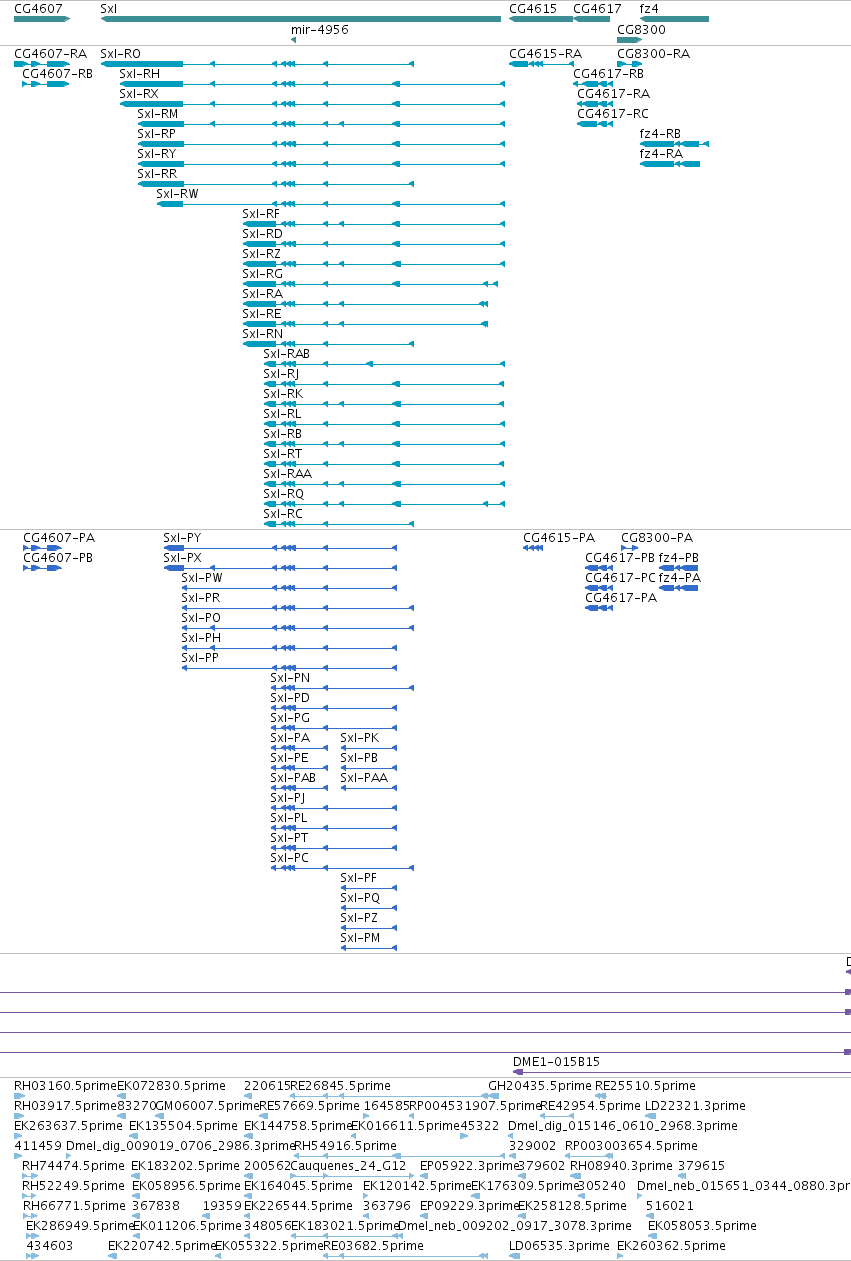851x1261 pixels.
Task: Select protein CG4607-PA label
Action: coord(59,538)
